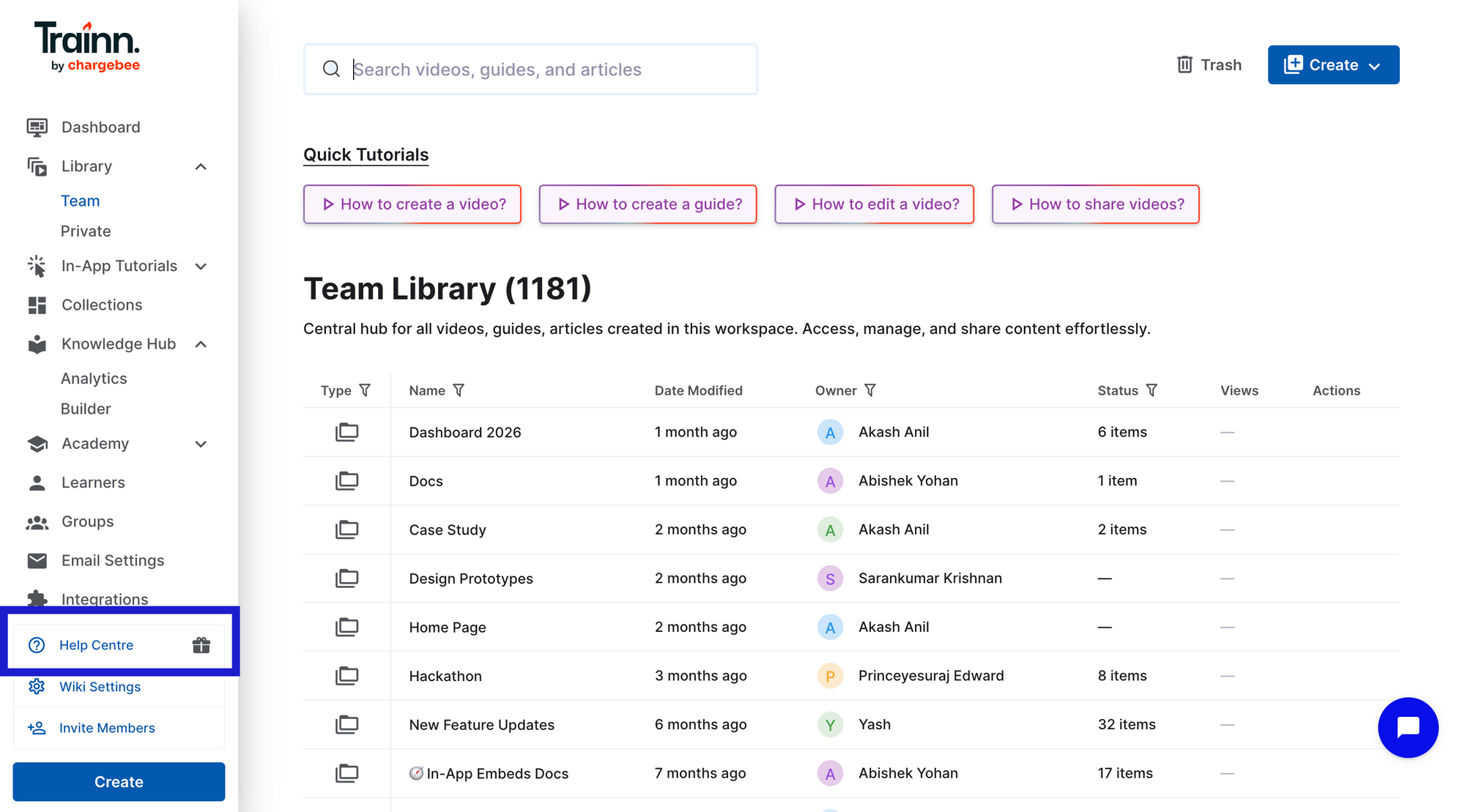The height and width of the screenshot is (812, 1465).
Task: Click folder icon in Home Page row
Action: 346,627
